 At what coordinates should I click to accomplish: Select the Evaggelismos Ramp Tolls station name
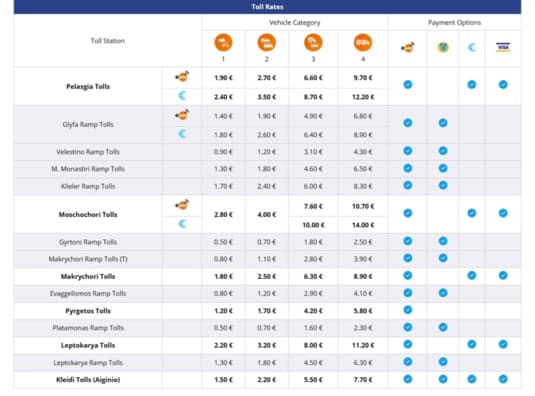pos(88,294)
